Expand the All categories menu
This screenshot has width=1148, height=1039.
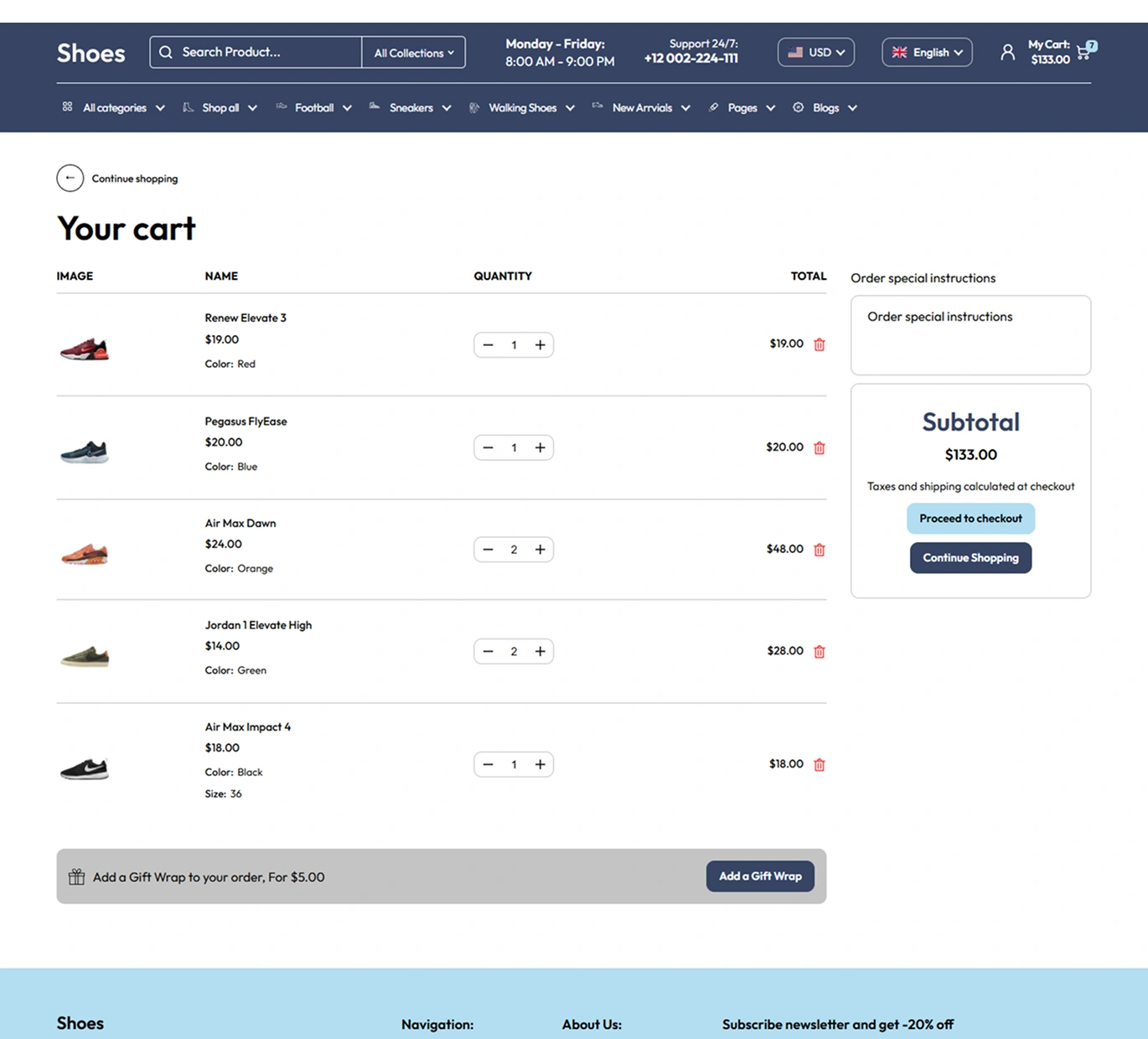(x=114, y=107)
